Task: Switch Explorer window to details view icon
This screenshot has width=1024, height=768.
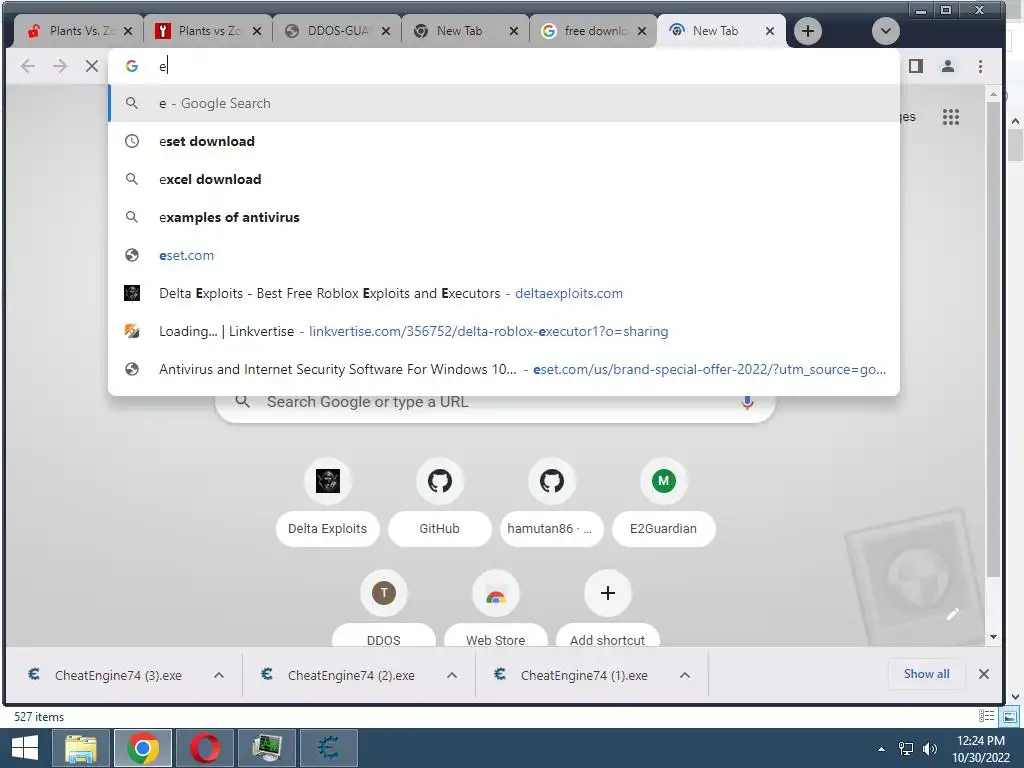Action: [986, 716]
